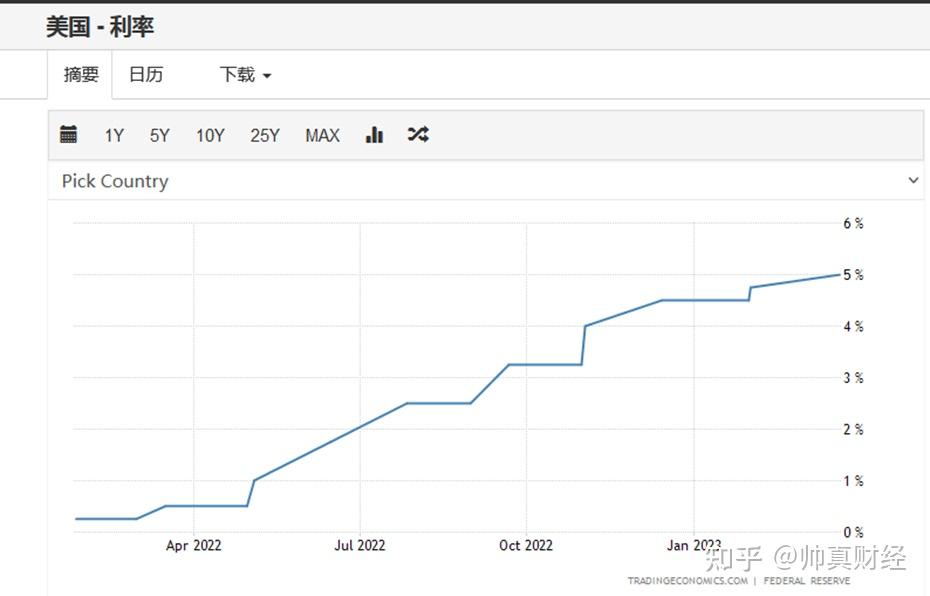Click the Jul 2022 axis label
Viewport: 930px width, 596px height.
click(x=359, y=545)
